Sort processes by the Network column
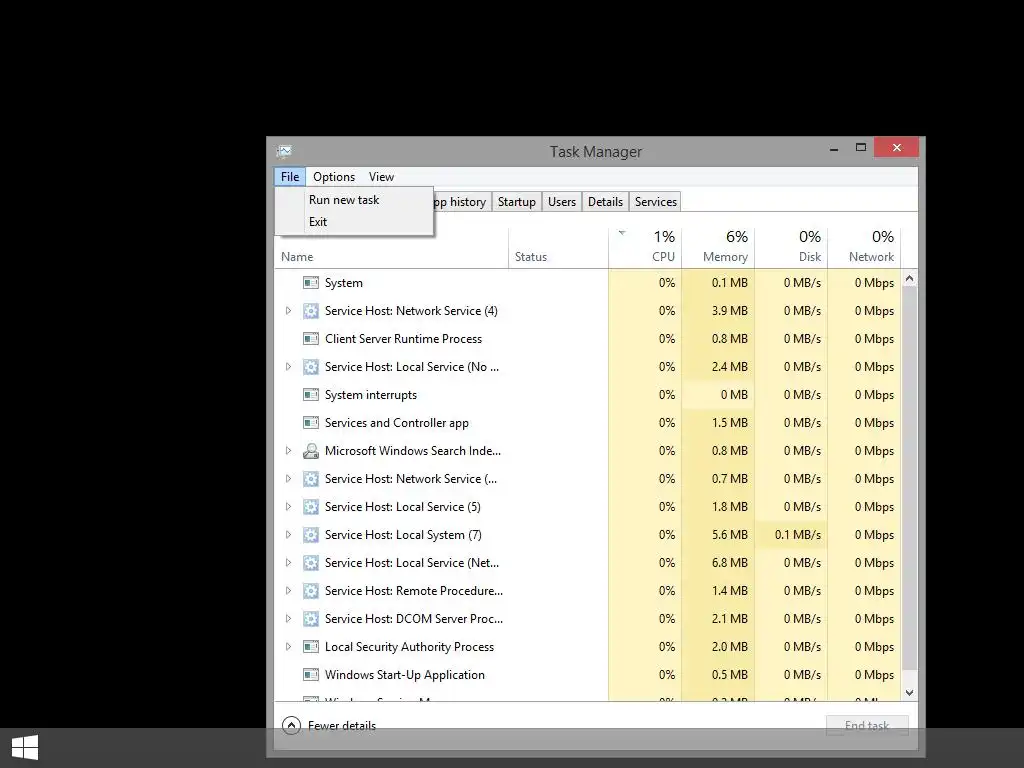Image resolution: width=1024 pixels, height=768 pixels. 864,248
